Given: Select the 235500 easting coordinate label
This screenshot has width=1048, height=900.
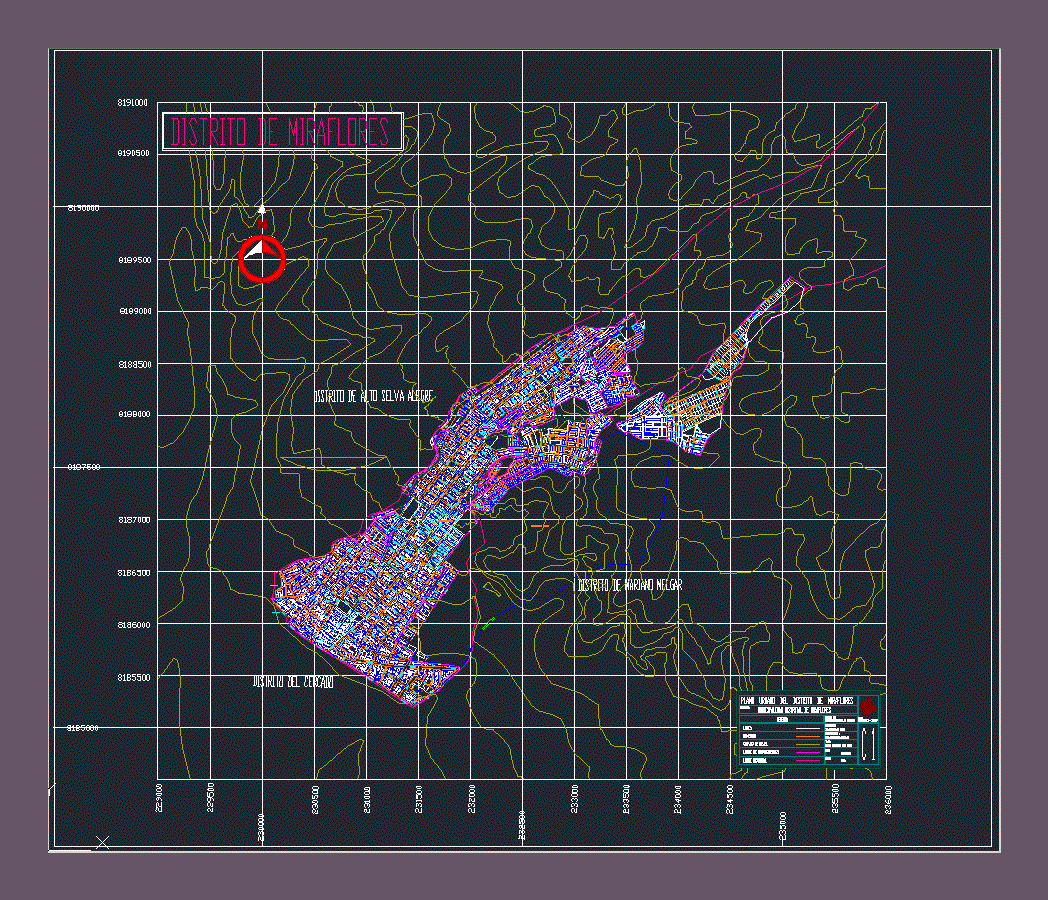Looking at the screenshot, I should 835,799.
